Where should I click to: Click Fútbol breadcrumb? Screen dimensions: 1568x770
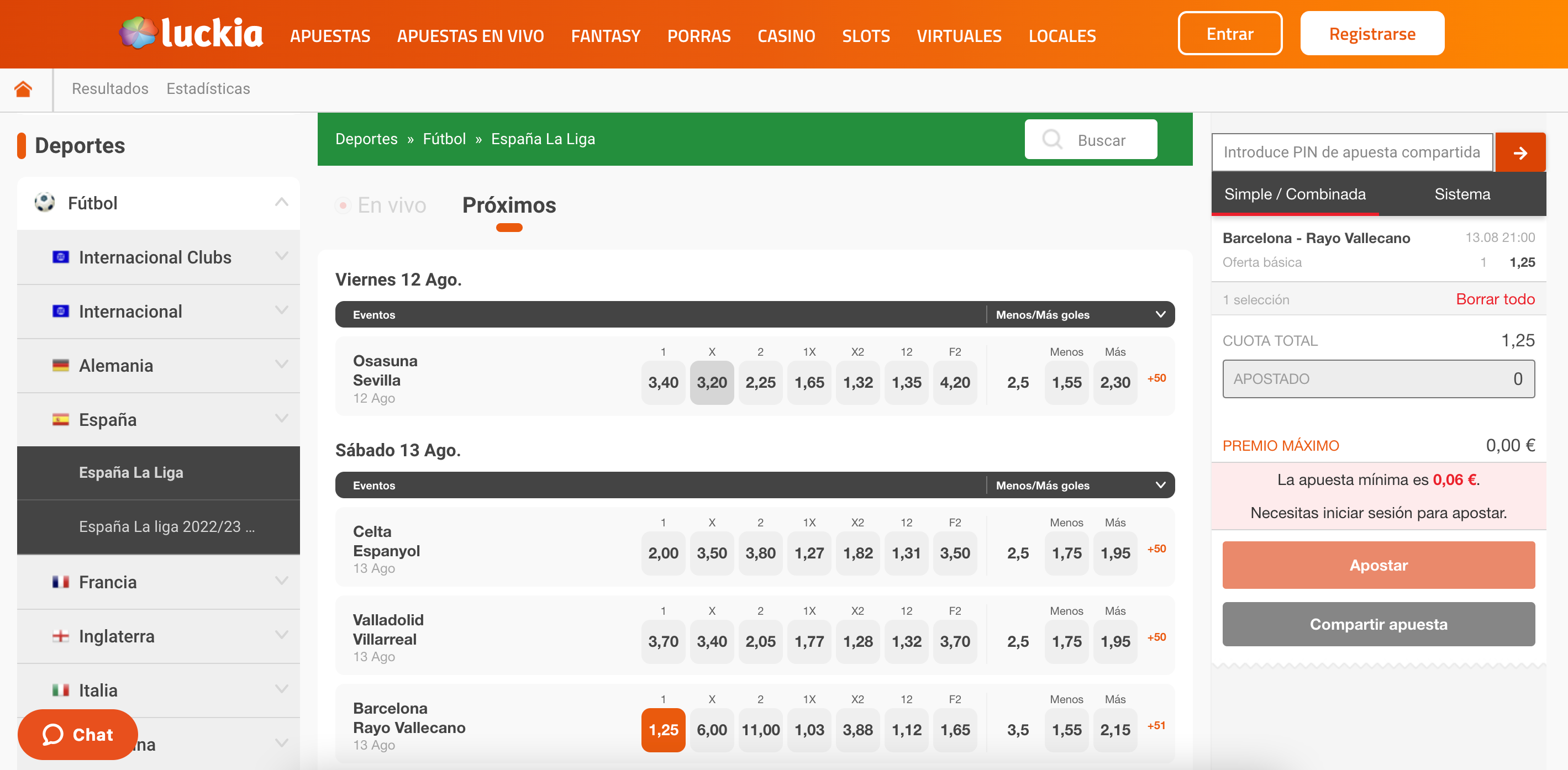tap(444, 139)
